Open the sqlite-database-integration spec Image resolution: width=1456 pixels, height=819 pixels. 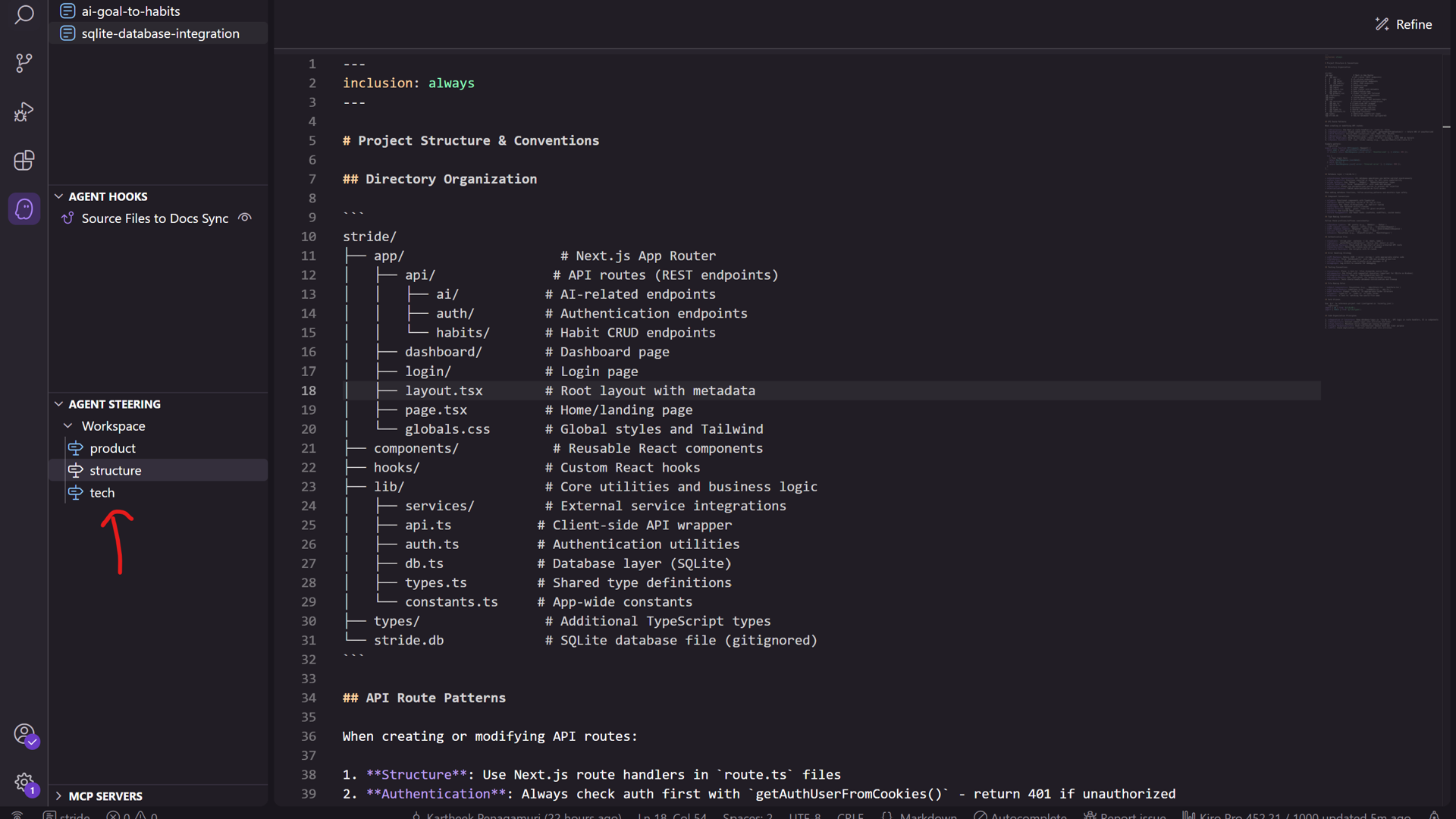tap(160, 33)
